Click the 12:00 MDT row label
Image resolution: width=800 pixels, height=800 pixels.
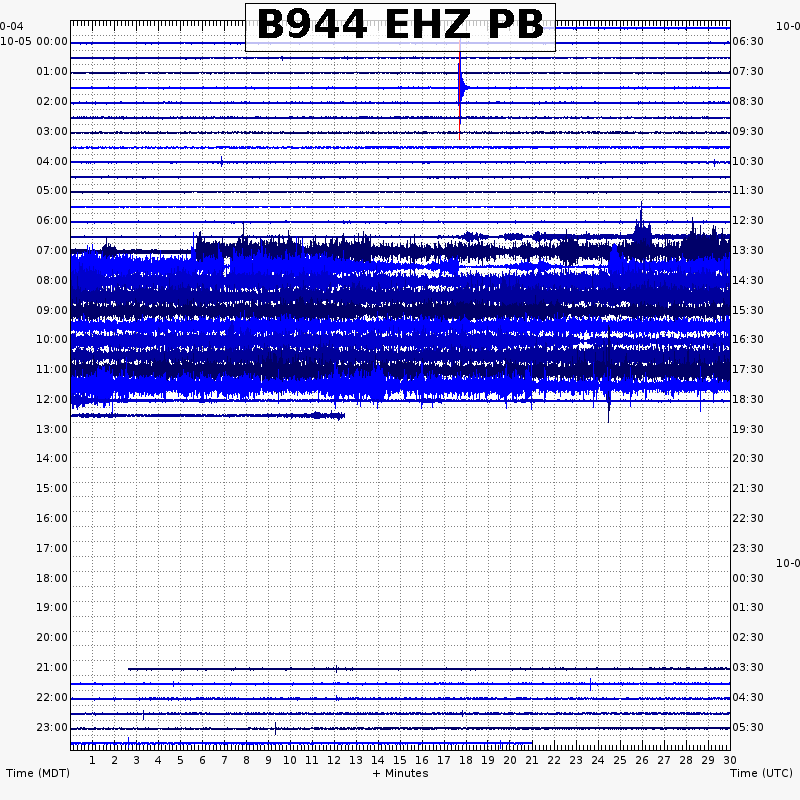coord(52,399)
